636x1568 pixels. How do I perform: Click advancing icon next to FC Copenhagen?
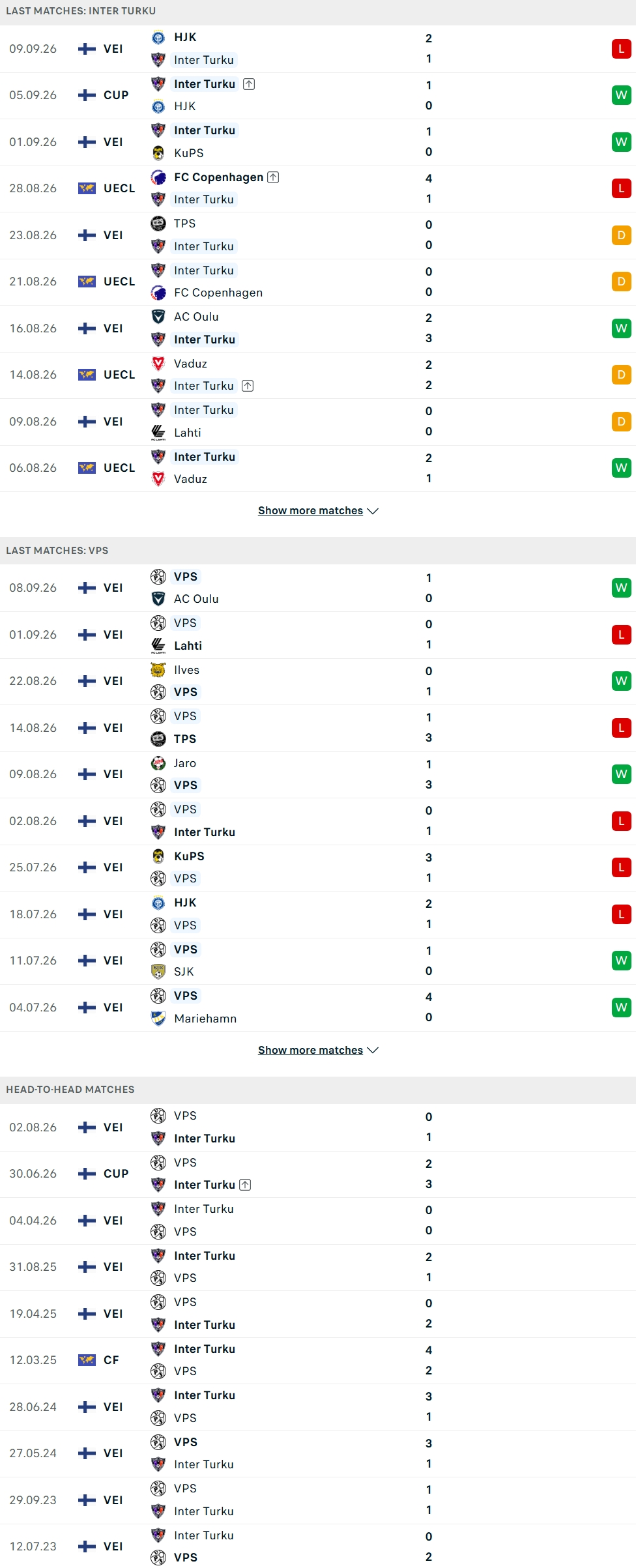tap(273, 177)
